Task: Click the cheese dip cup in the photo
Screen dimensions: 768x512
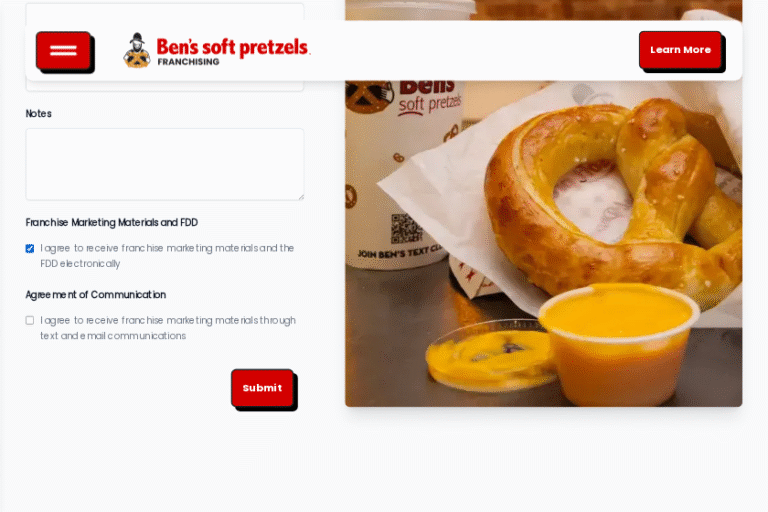Action: pos(620,343)
